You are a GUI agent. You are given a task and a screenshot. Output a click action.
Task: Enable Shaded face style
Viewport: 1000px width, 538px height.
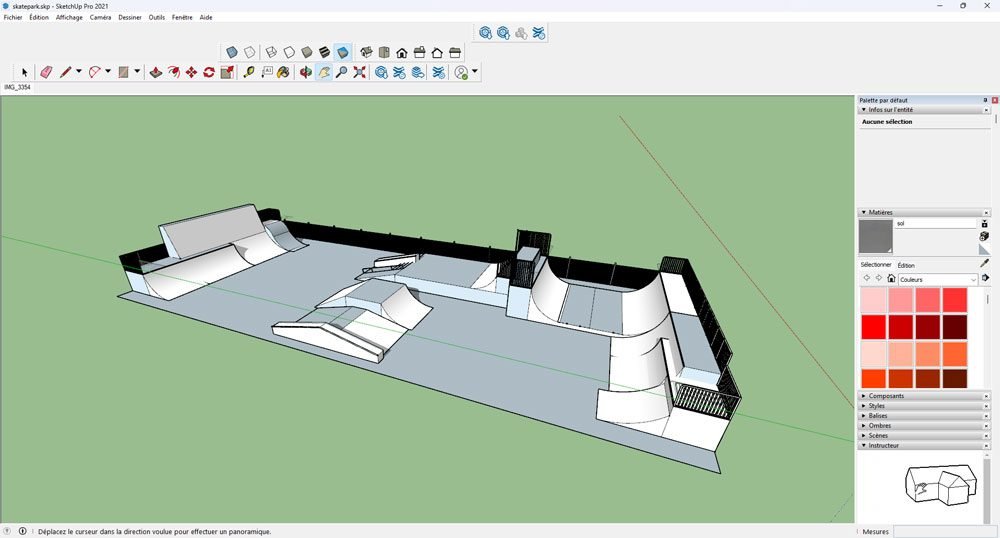[307, 52]
